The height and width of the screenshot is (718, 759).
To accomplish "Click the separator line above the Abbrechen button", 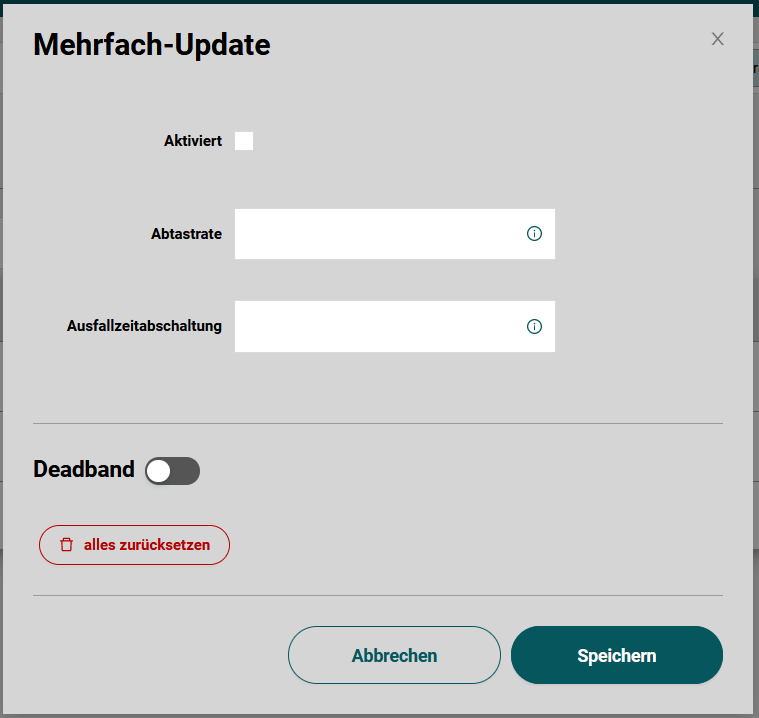I will 377,595.
